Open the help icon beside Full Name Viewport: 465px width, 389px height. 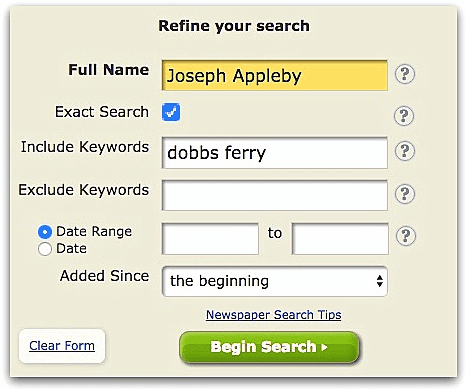(405, 74)
